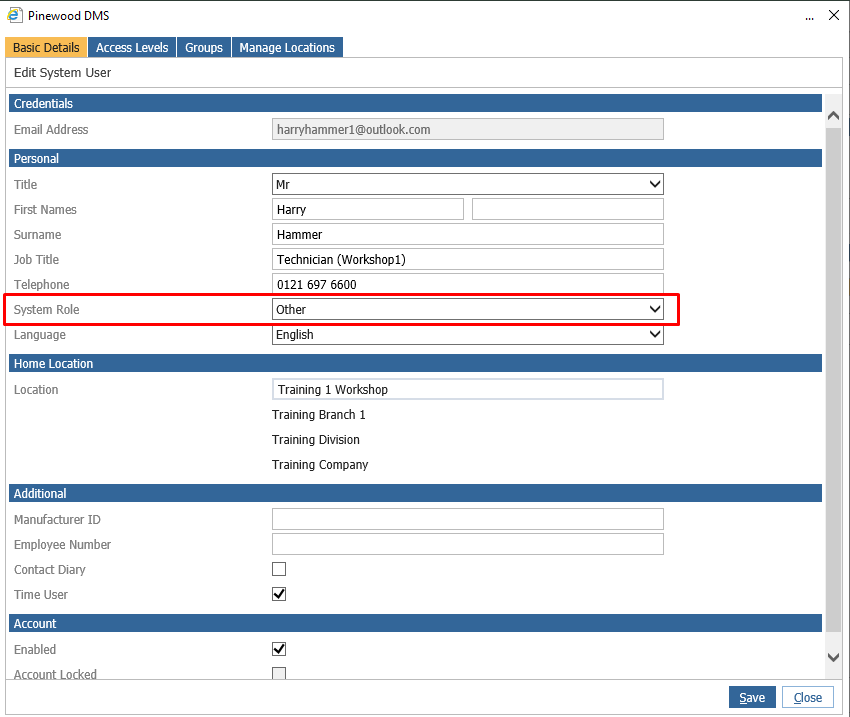
Task: Go to the Manage Locations tab
Action: tap(287, 47)
